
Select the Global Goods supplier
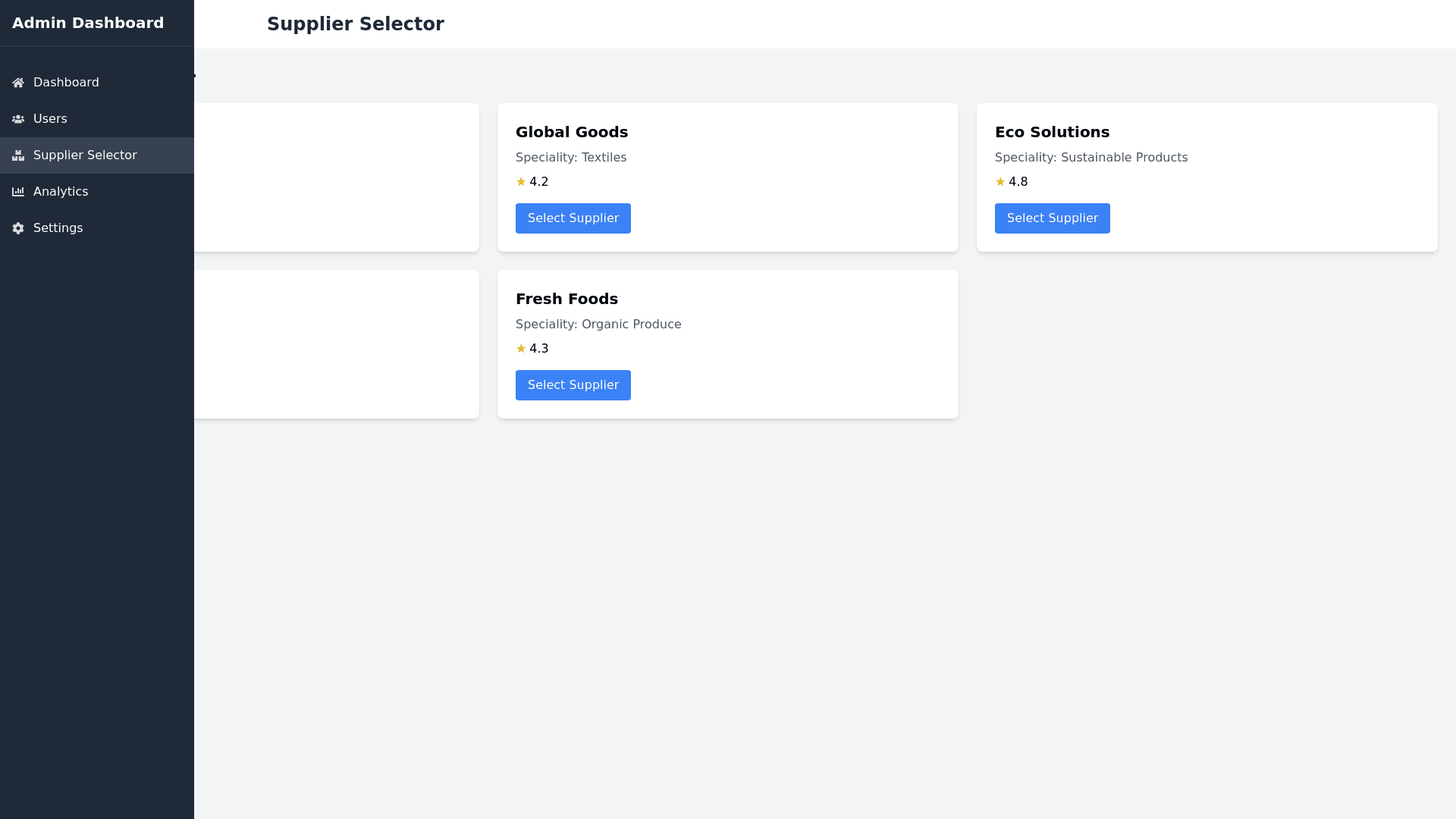[573, 218]
